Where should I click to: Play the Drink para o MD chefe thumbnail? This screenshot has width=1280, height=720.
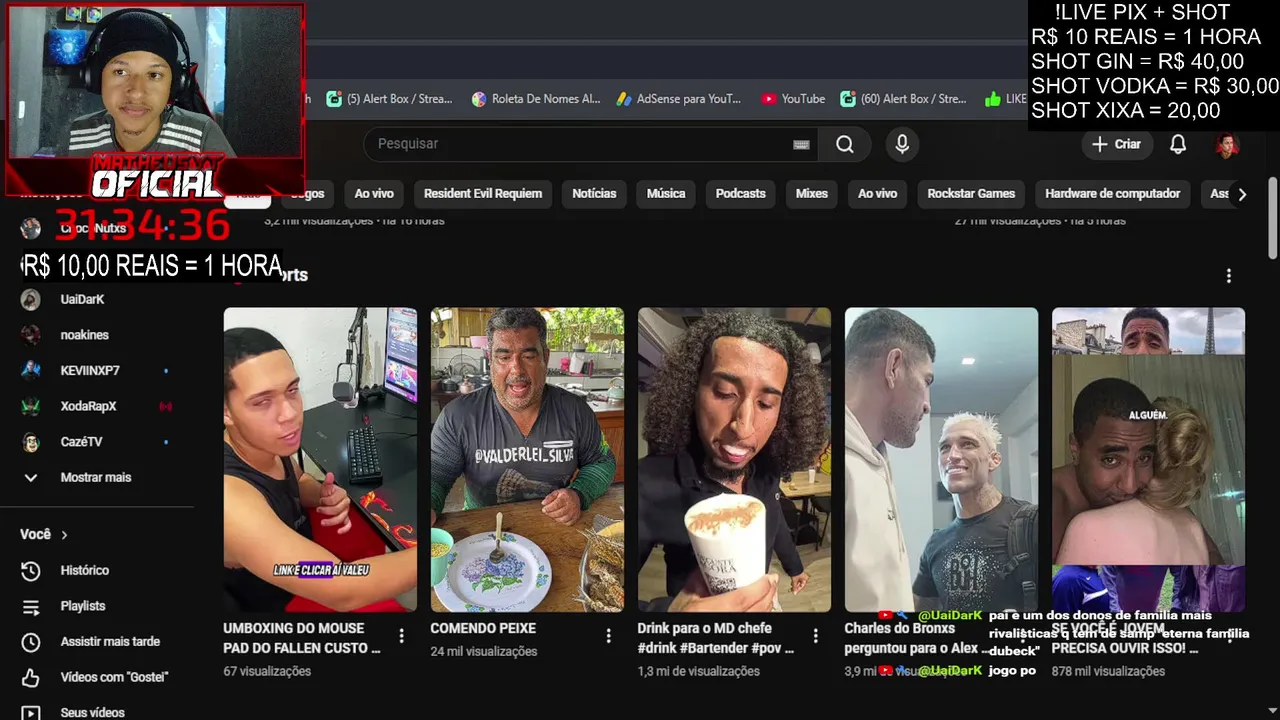(x=734, y=459)
